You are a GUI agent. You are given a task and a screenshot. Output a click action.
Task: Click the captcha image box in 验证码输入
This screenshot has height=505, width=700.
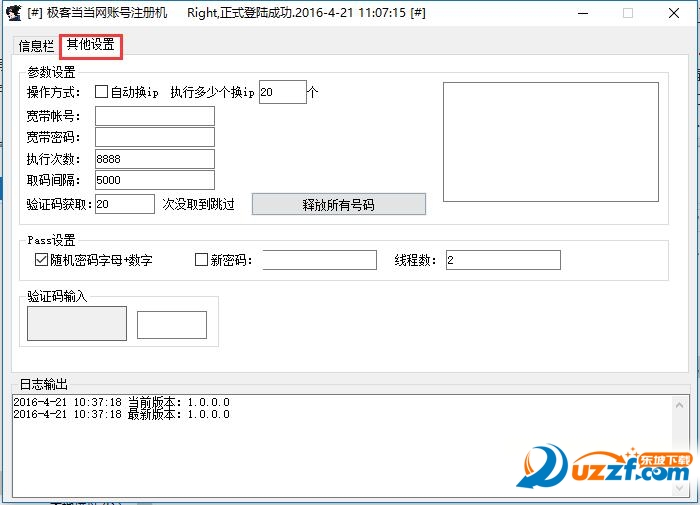[x=77, y=323]
